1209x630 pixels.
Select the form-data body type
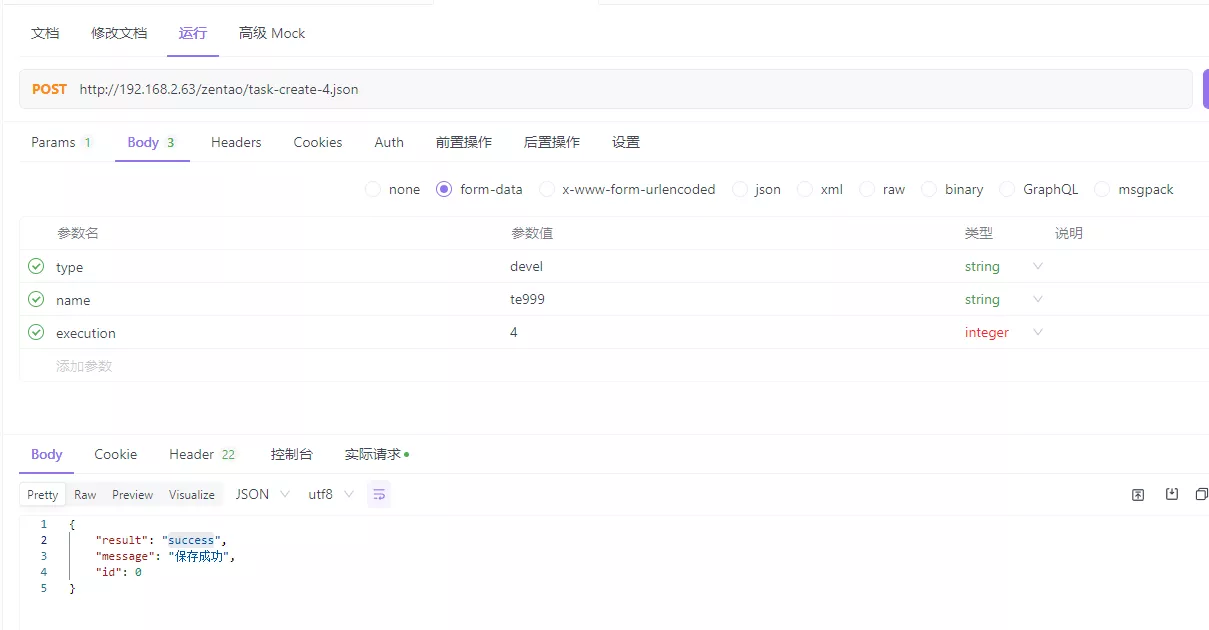(444, 189)
